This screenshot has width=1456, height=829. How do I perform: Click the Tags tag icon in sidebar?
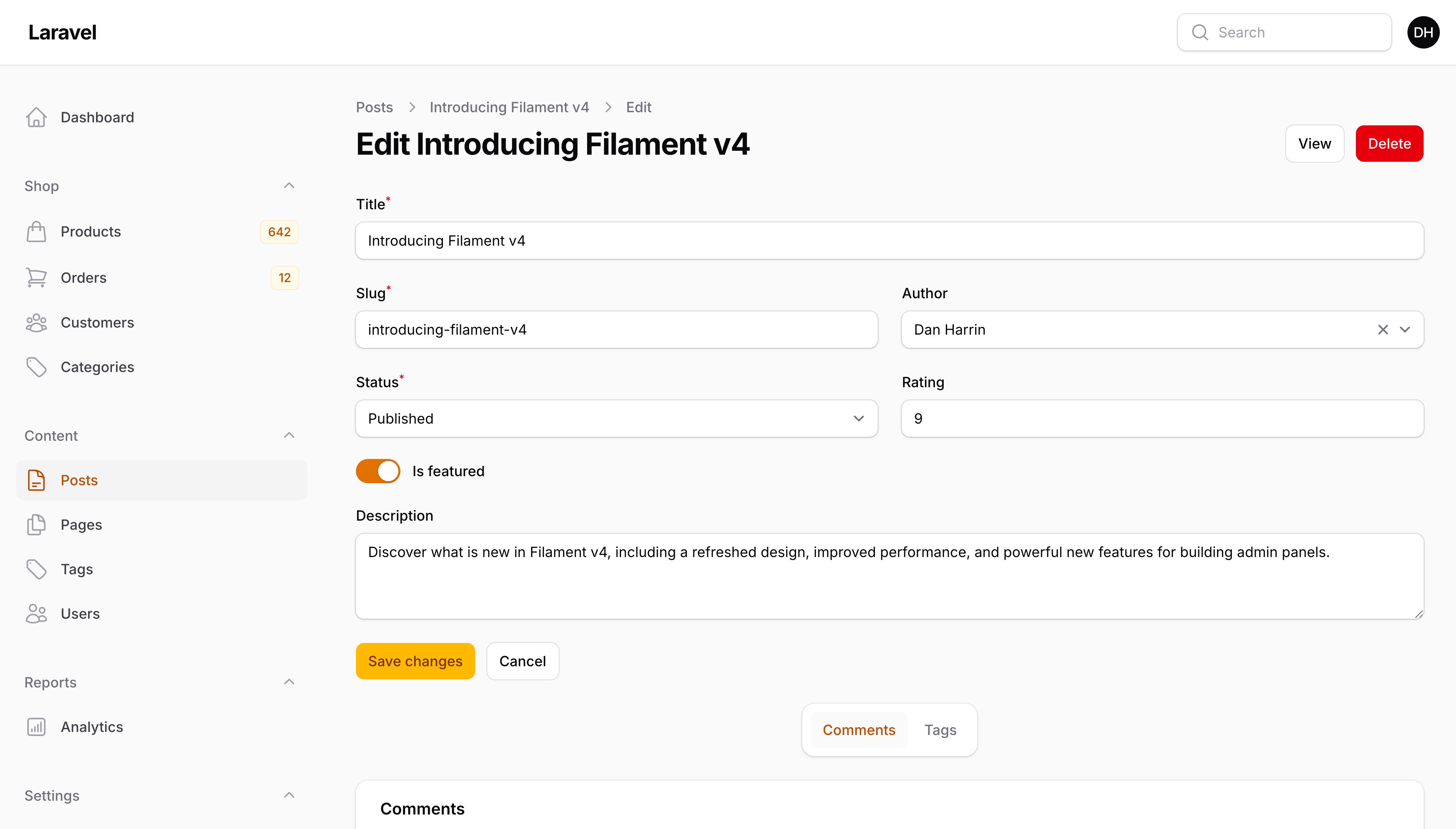coord(36,570)
